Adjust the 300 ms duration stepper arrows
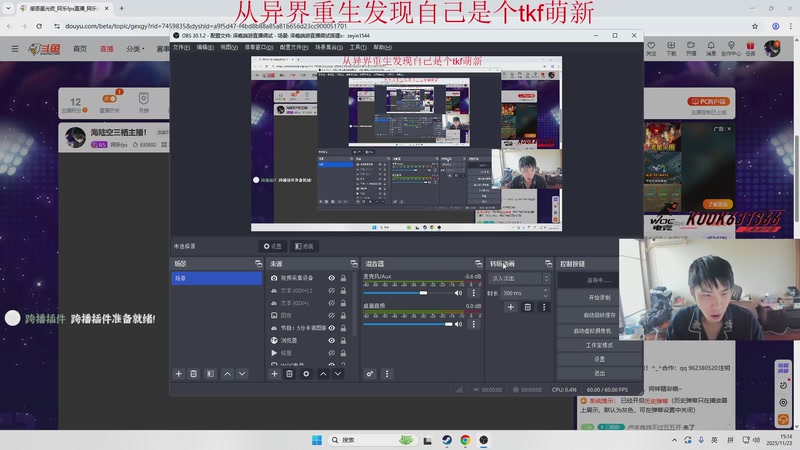Viewport: 800px width, 450px height. pyautogui.click(x=545, y=293)
